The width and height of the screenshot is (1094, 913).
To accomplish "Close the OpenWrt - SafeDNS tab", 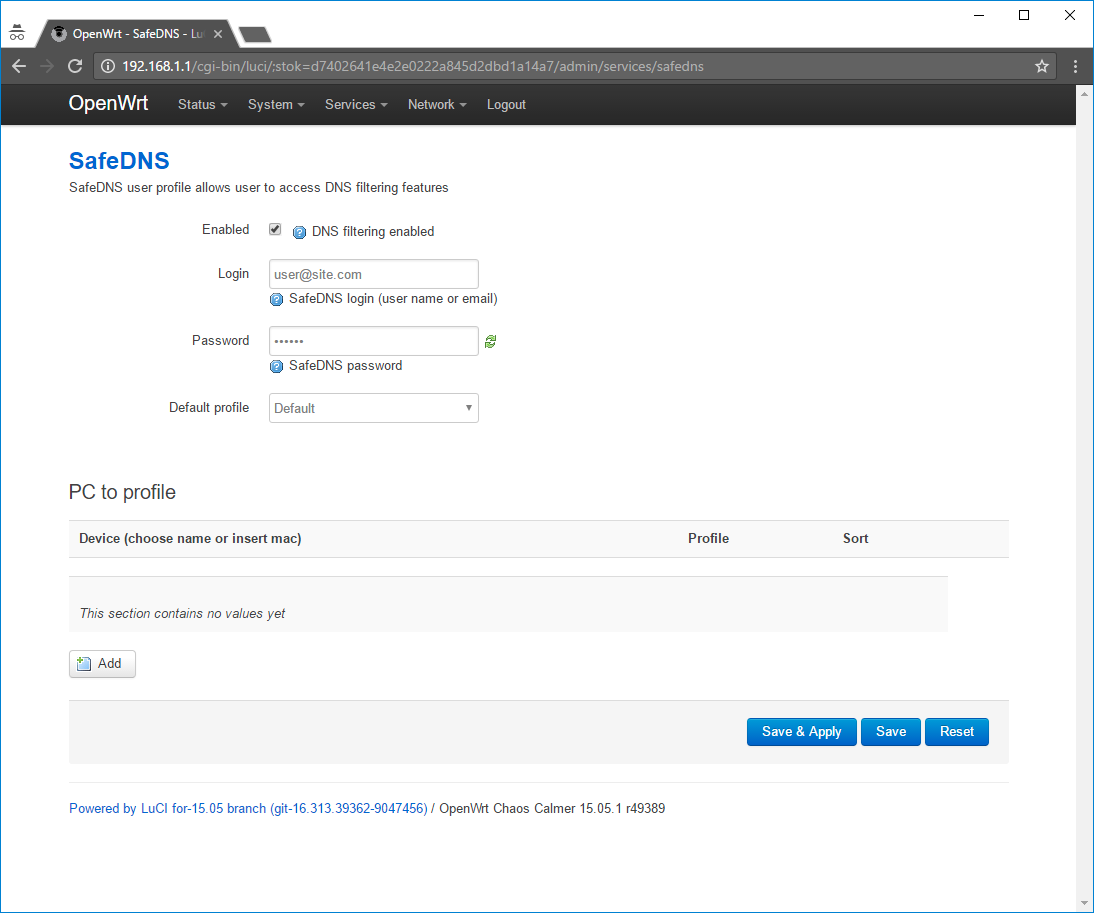I will coord(218,33).
